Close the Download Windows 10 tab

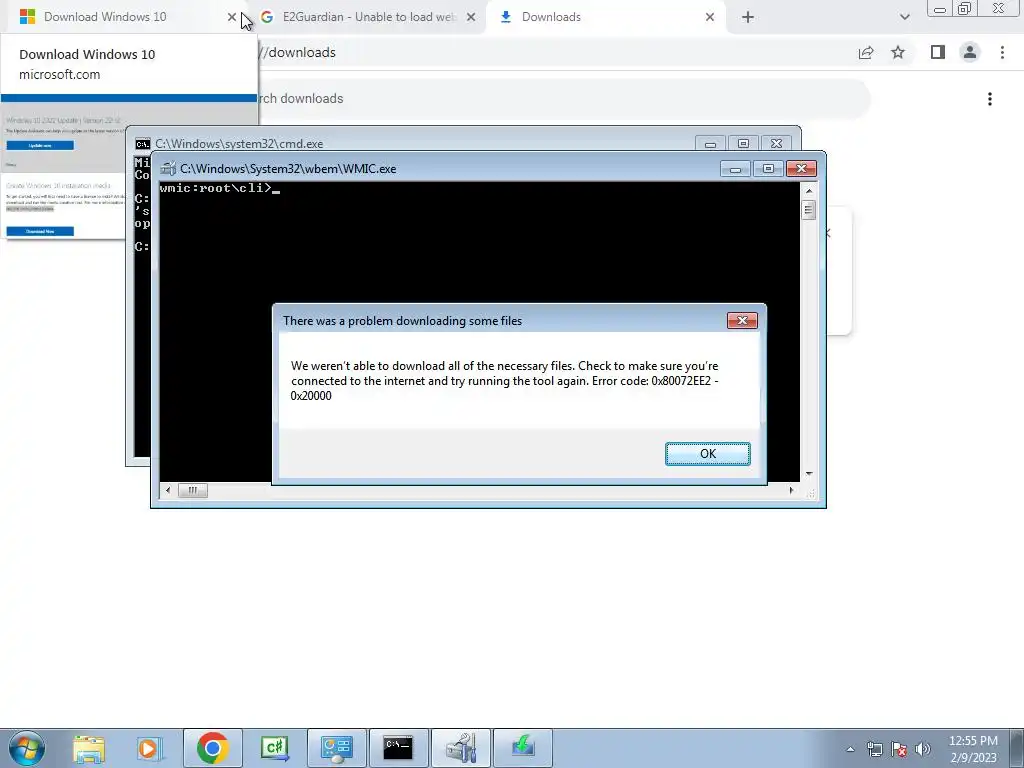(232, 17)
